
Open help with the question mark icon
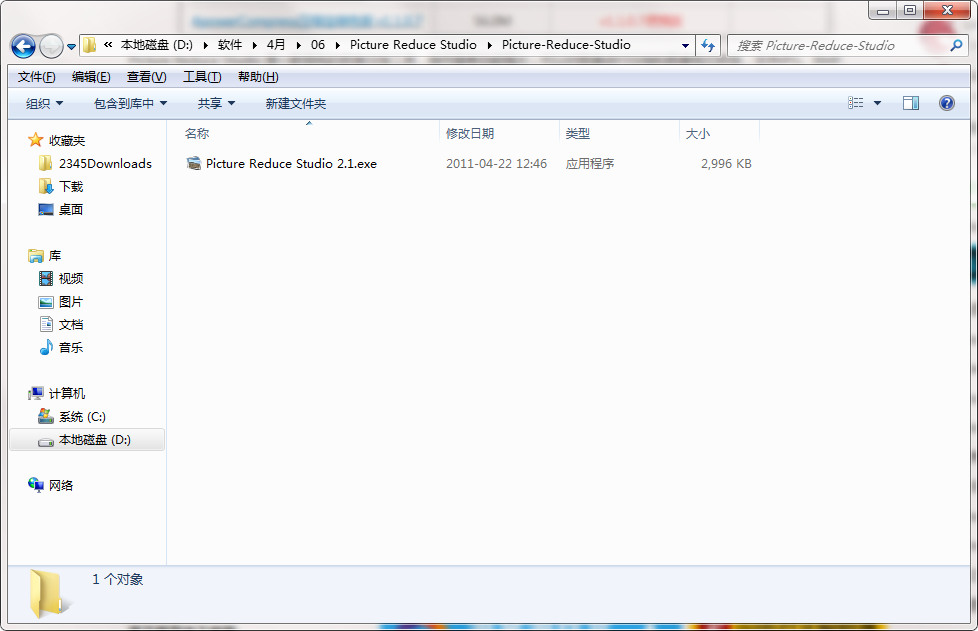click(x=946, y=103)
